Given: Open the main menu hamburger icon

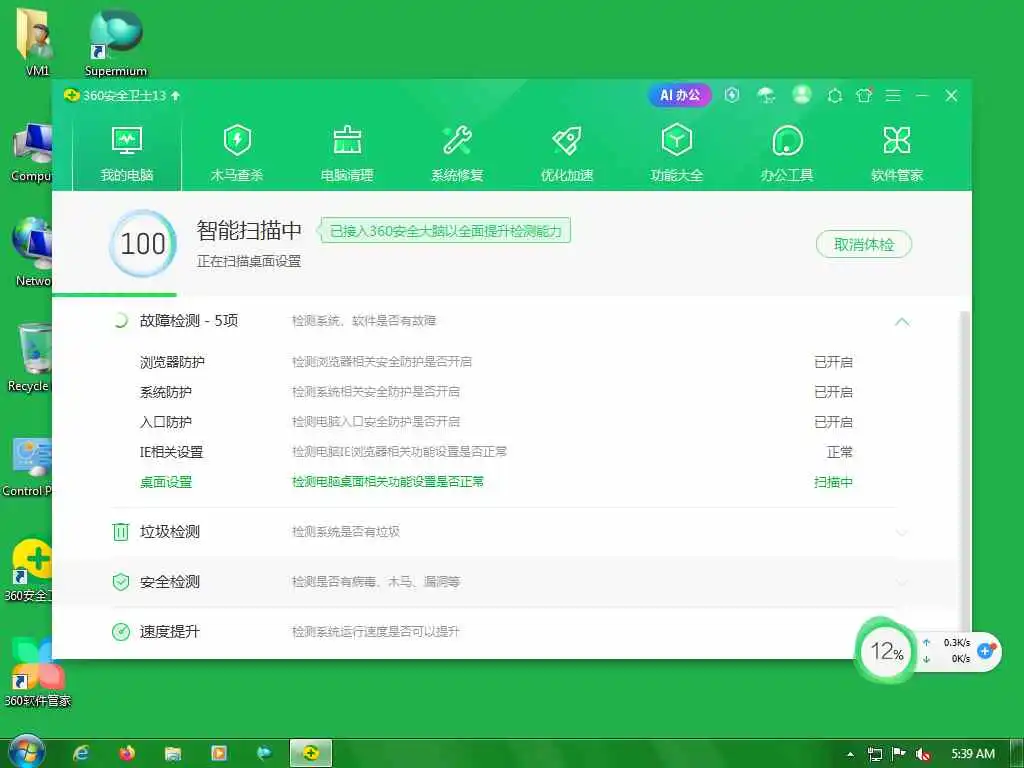Looking at the screenshot, I should point(893,96).
